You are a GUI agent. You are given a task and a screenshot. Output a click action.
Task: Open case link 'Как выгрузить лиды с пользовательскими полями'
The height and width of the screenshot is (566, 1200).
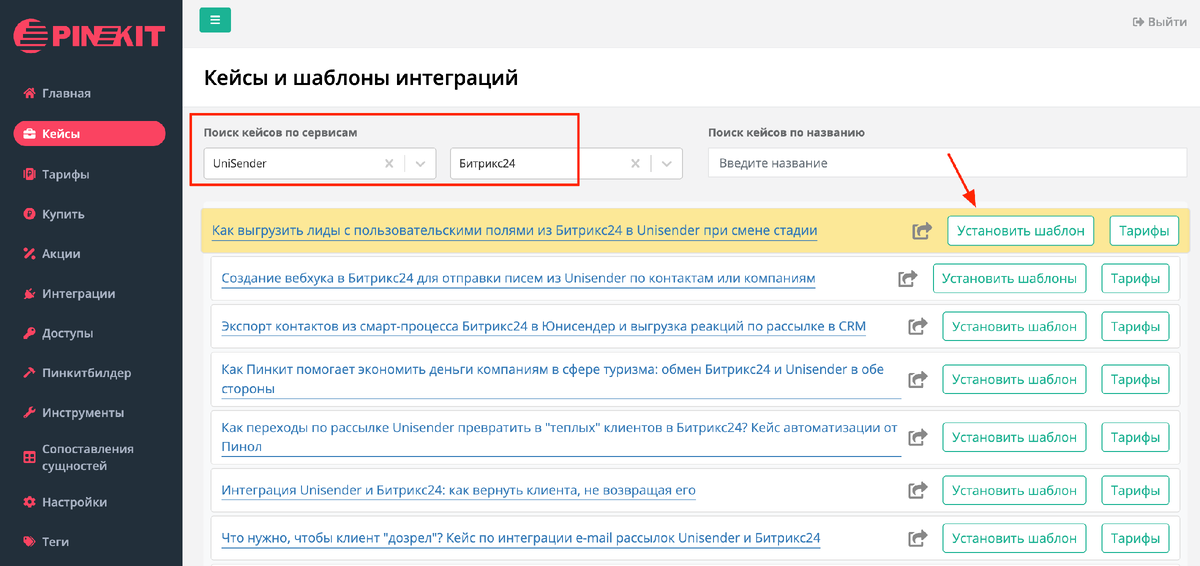pyautogui.click(x=515, y=231)
